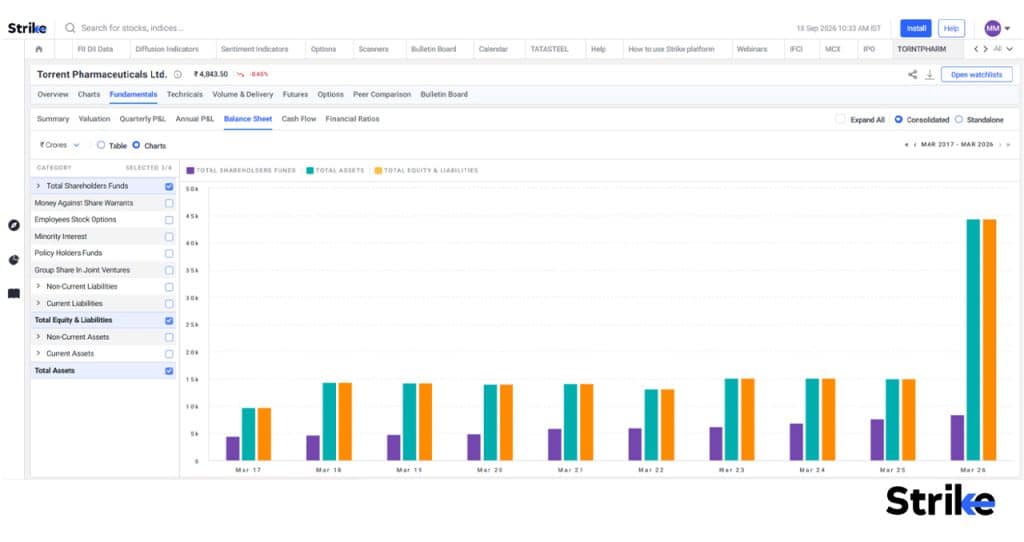Open the Volume & Delivery tab

pyautogui.click(x=242, y=95)
